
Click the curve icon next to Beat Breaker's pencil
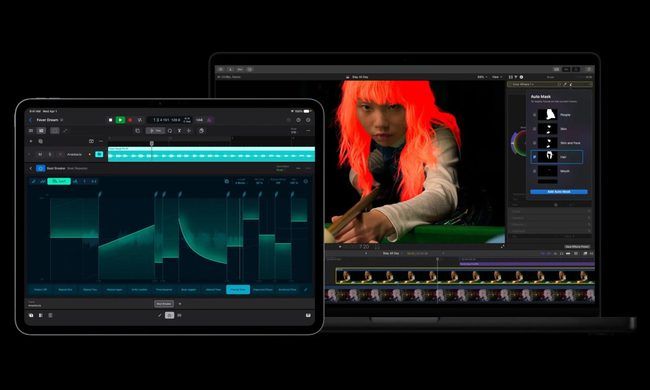click(42, 181)
